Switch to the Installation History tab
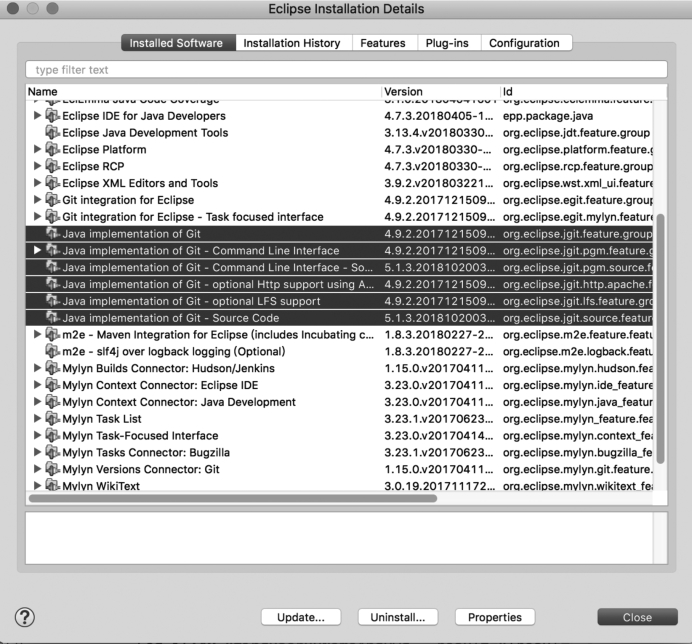This screenshot has width=692, height=644. click(x=293, y=43)
